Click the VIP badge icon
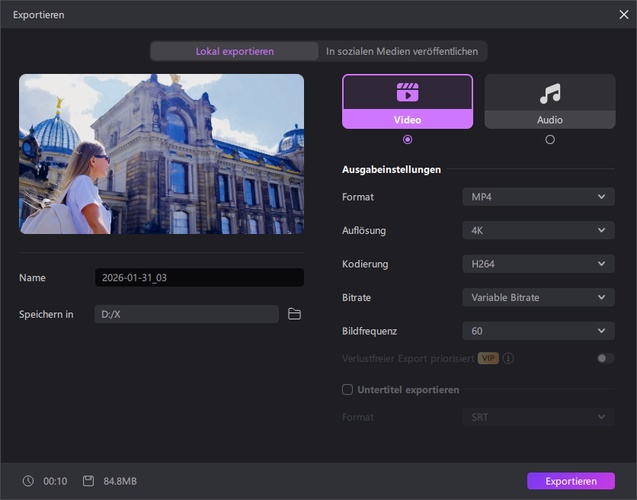This screenshot has width=637, height=500. 488,358
